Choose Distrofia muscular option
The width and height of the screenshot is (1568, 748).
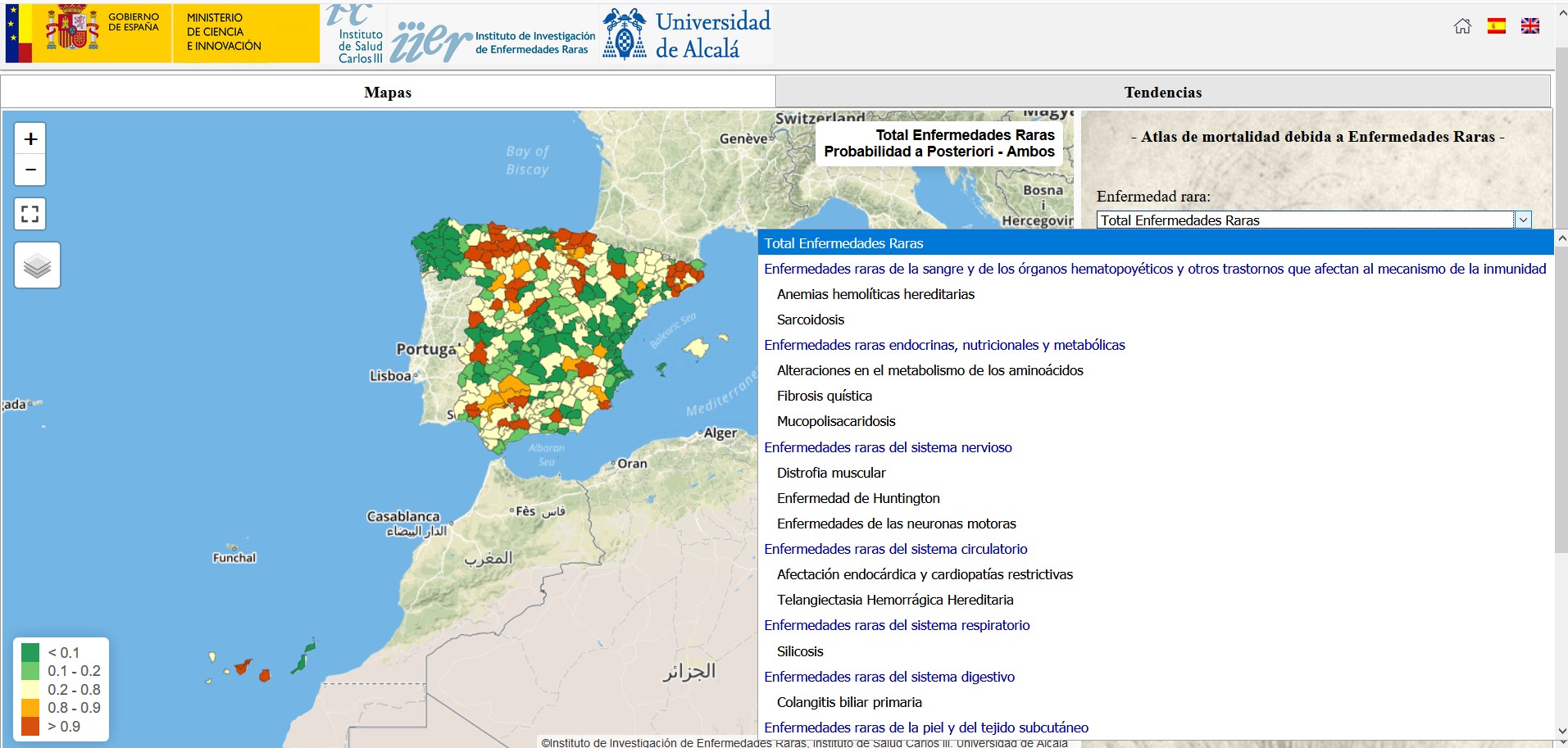pos(1156,473)
